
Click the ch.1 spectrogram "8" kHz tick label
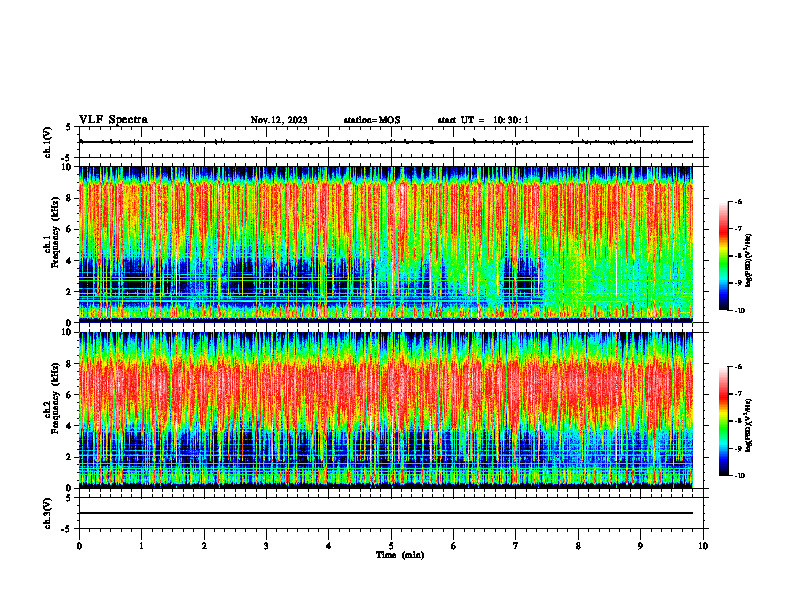pos(70,198)
